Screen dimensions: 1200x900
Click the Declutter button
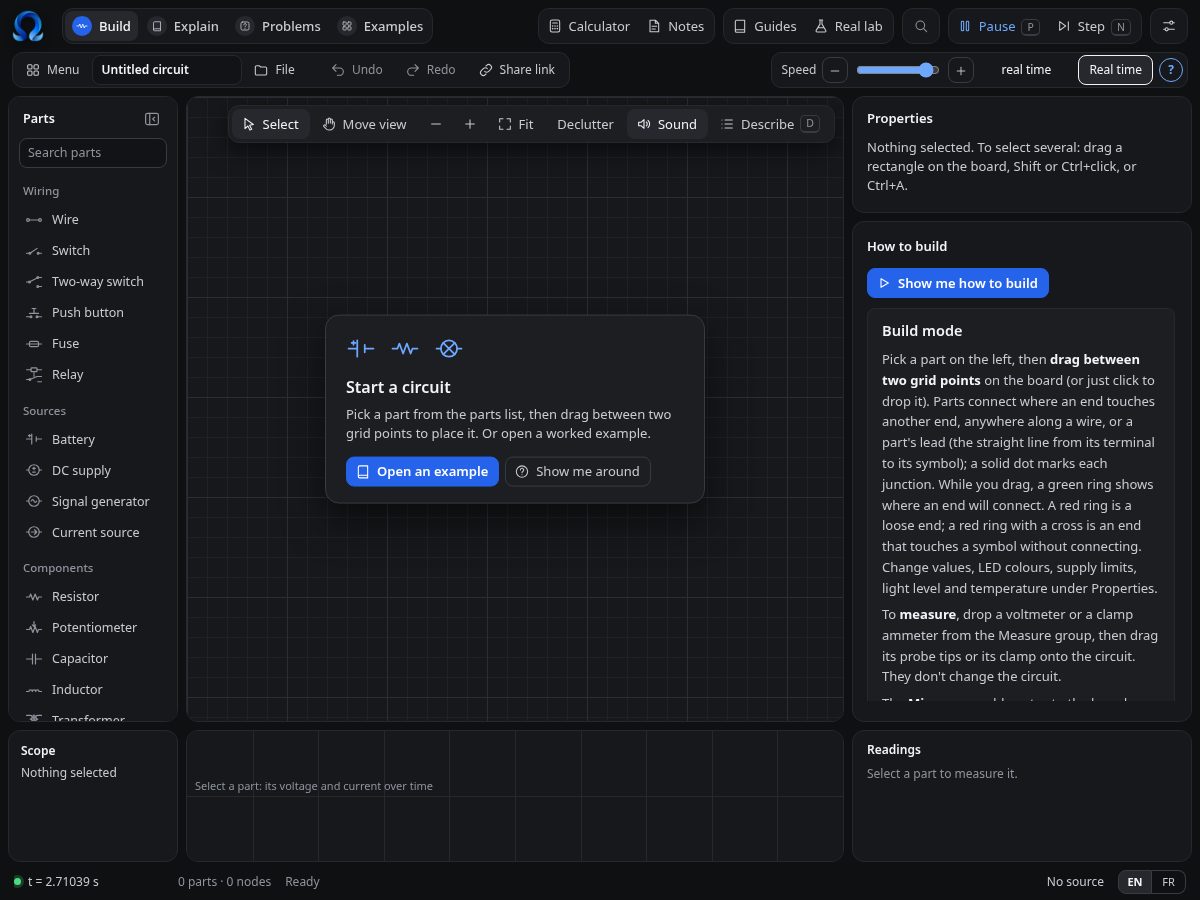pos(585,124)
